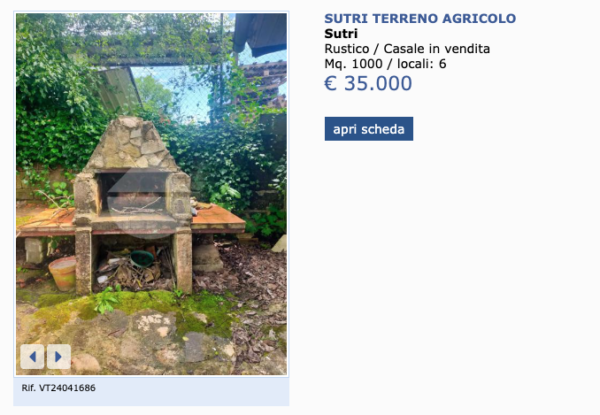Click the euro symbol in the price
The height and width of the screenshot is (415, 600).
coord(331,83)
